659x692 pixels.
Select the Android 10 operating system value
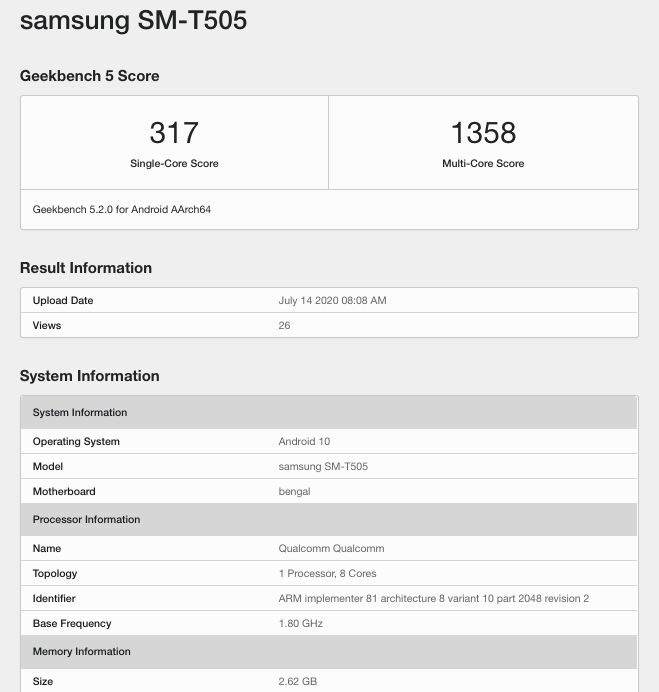tap(304, 441)
